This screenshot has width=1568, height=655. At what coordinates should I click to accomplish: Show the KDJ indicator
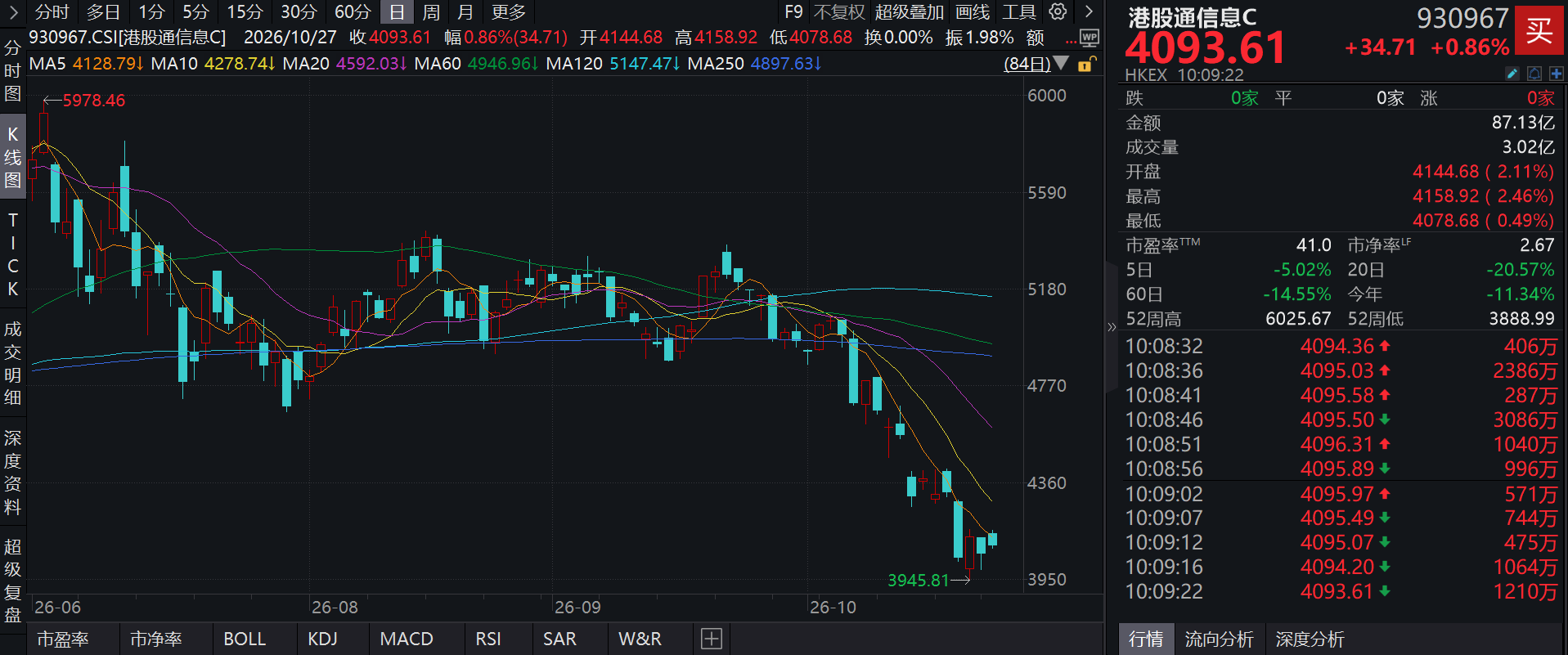coord(322,639)
